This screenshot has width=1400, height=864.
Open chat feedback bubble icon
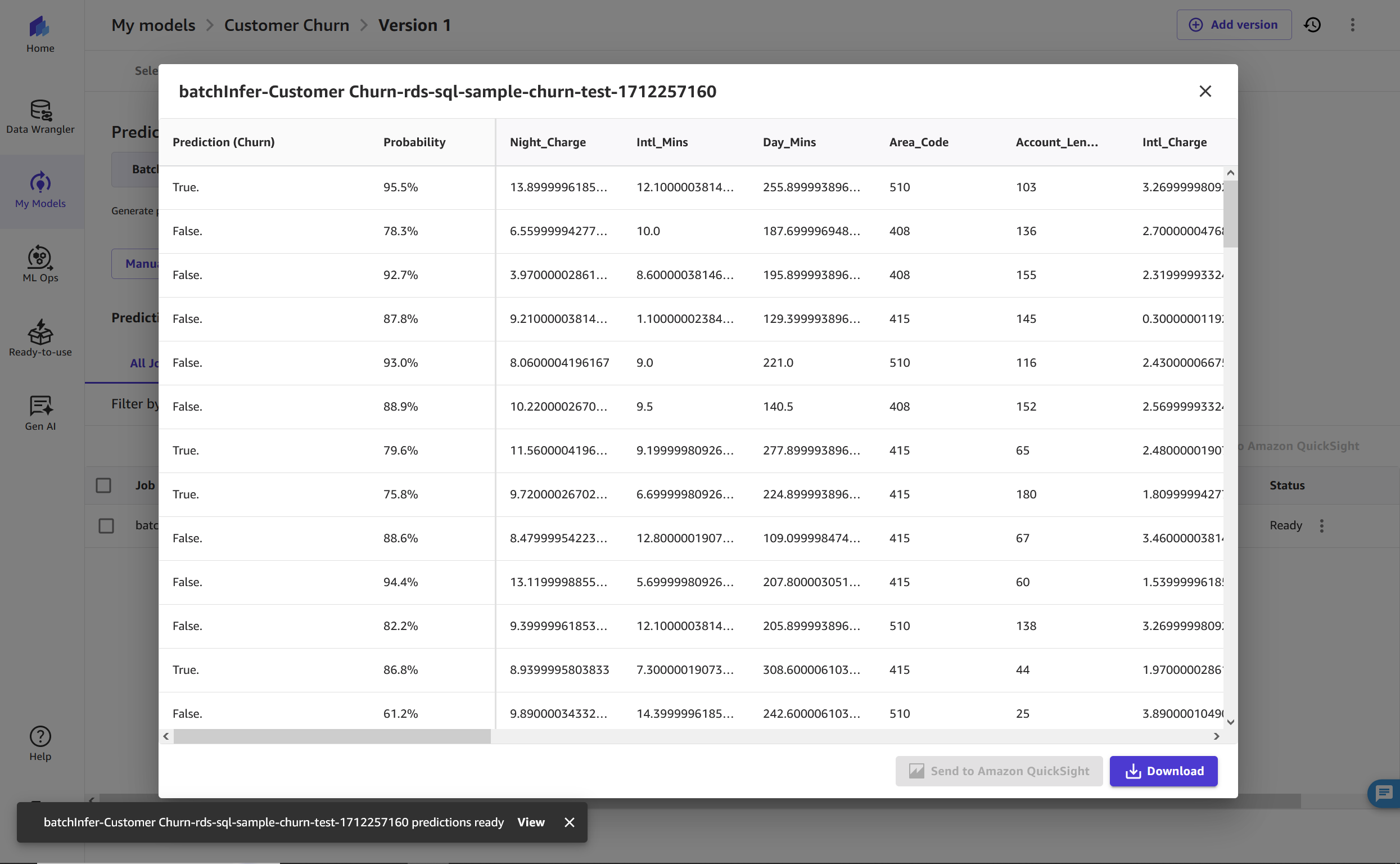coord(1384,793)
